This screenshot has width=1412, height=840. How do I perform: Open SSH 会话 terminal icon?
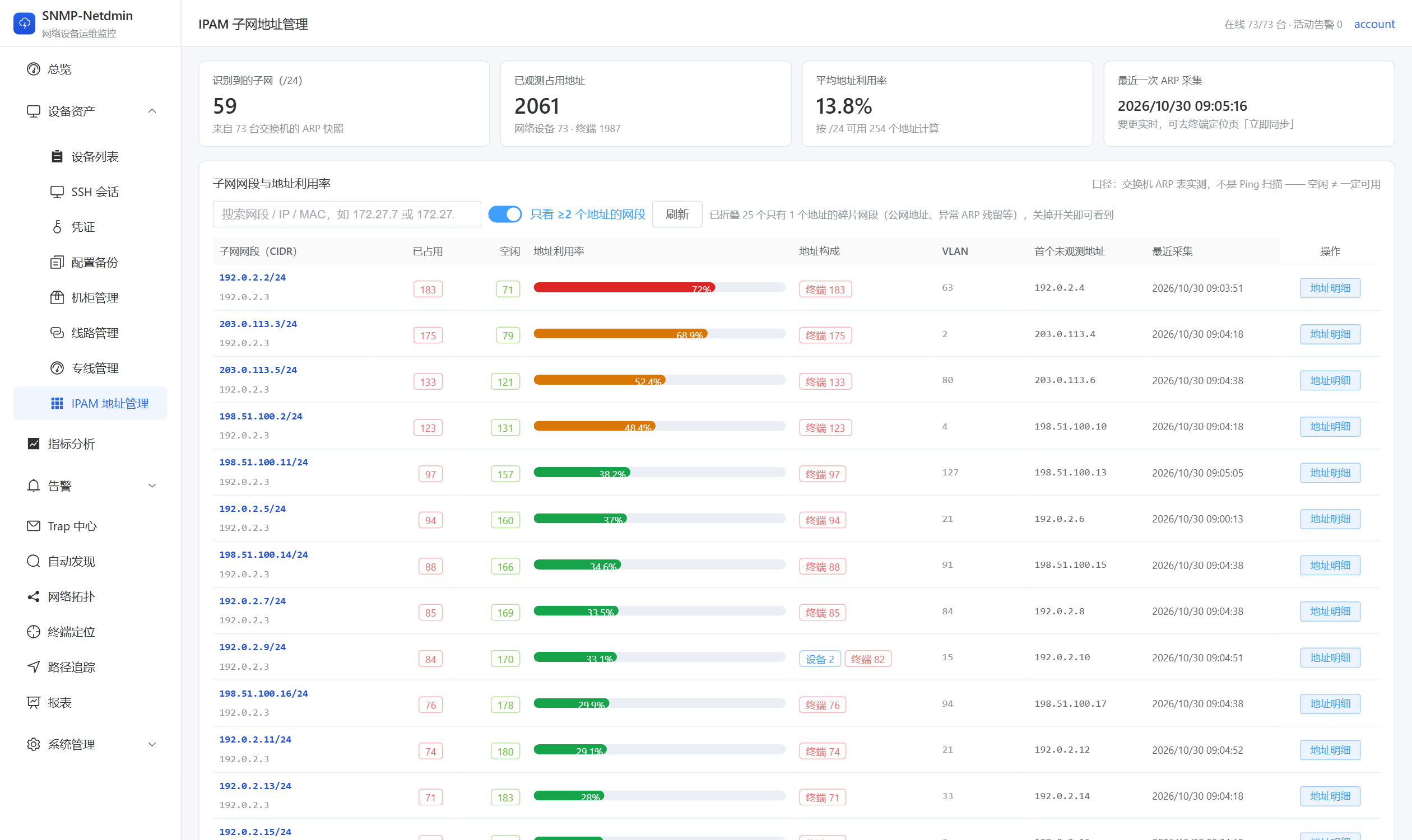pos(57,192)
